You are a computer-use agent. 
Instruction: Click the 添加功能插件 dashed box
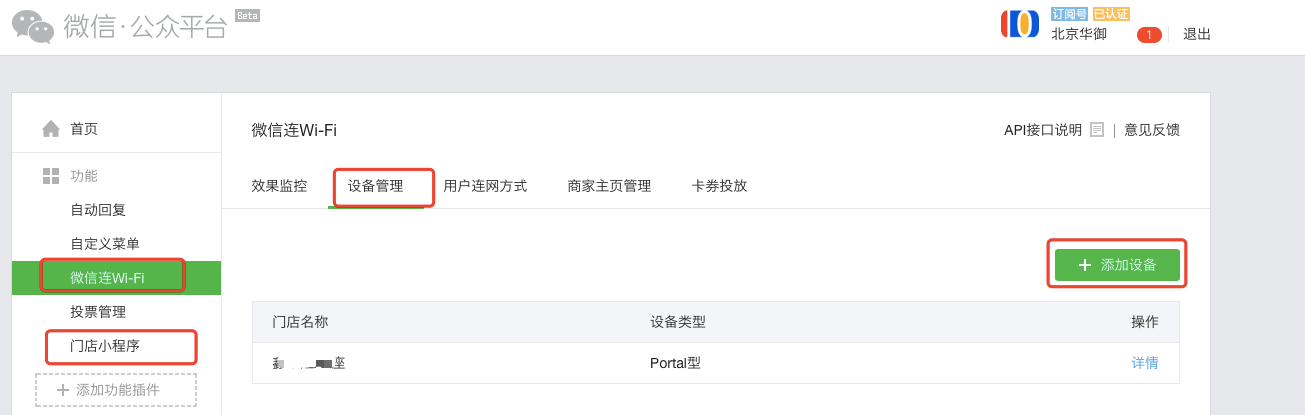pyautogui.click(x=116, y=390)
